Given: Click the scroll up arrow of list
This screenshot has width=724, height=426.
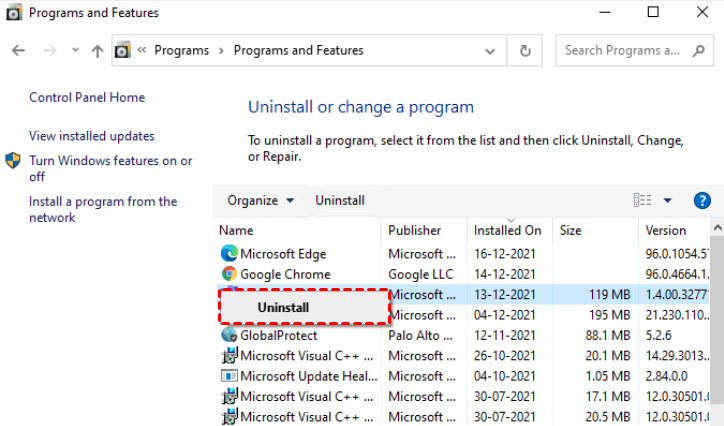Looking at the screenshot, I should [x=717, y=228].
